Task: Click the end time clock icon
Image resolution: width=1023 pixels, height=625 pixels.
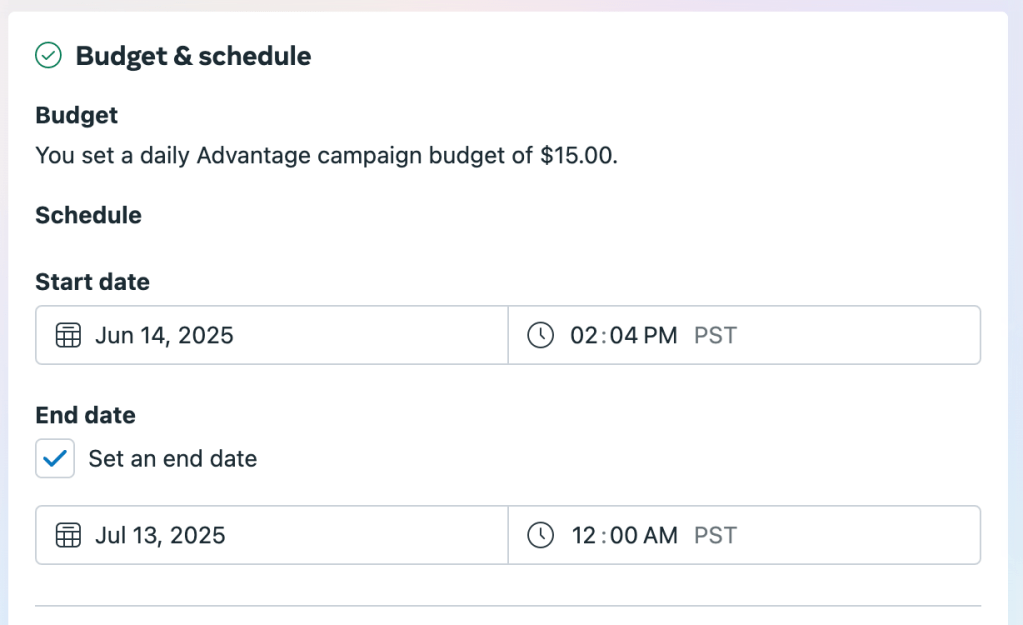Action: (540, 535)
